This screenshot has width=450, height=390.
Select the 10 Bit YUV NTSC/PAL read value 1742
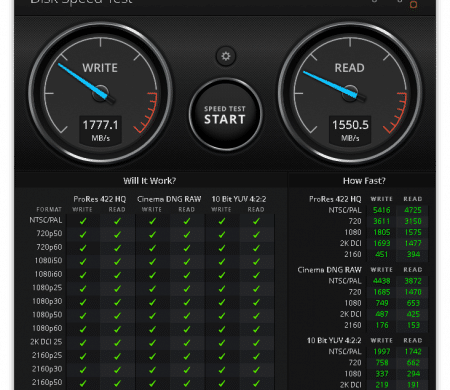click(x=413, y=351)
